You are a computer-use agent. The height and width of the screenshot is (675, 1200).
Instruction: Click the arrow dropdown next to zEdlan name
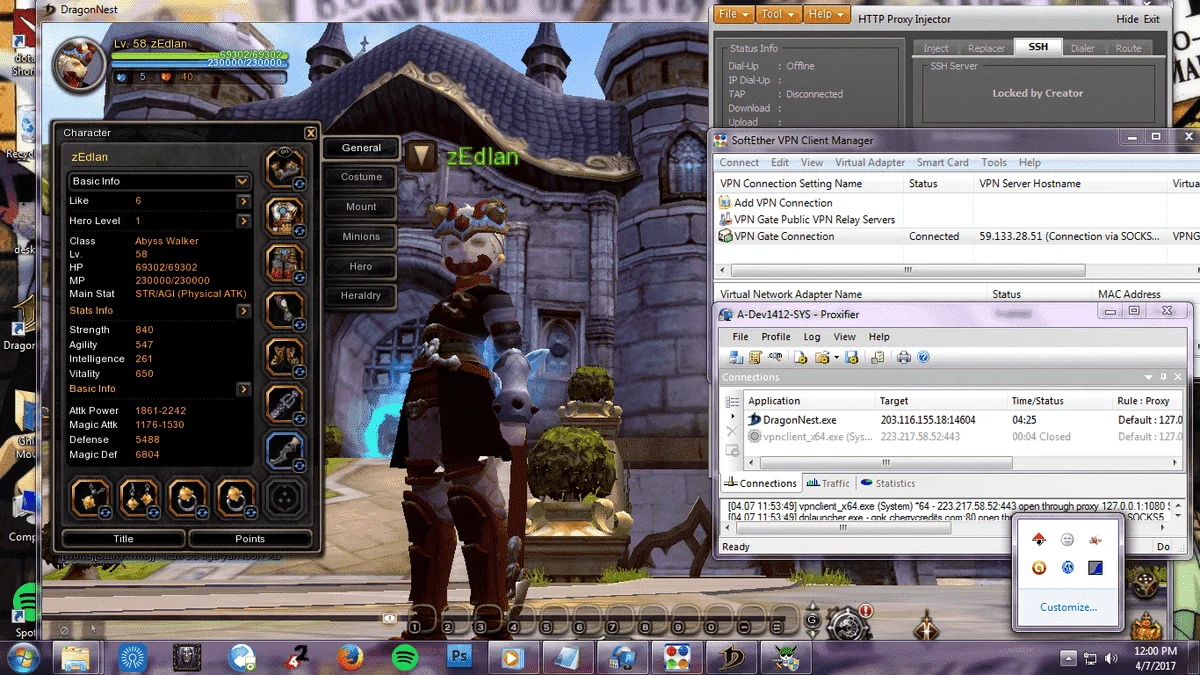coord(421,155)
